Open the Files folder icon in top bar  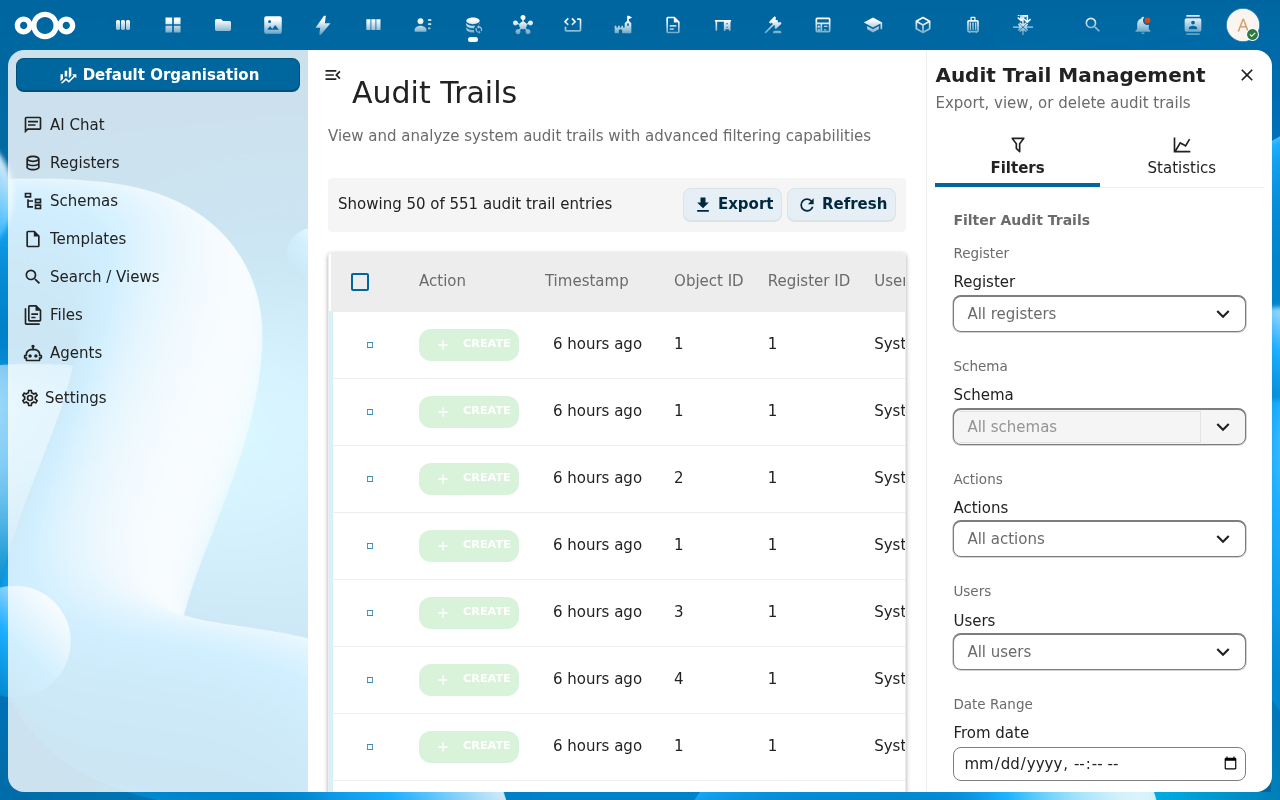click(223, 25)
